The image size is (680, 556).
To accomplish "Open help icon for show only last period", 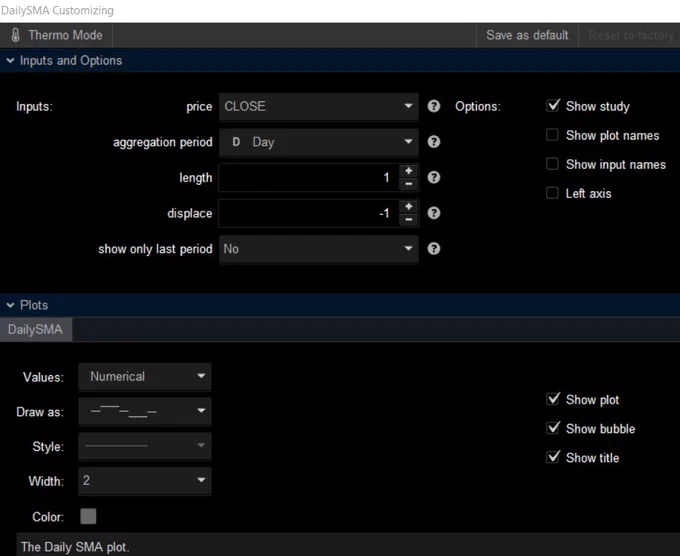I will pyautogui.click(x=433, y=249).
